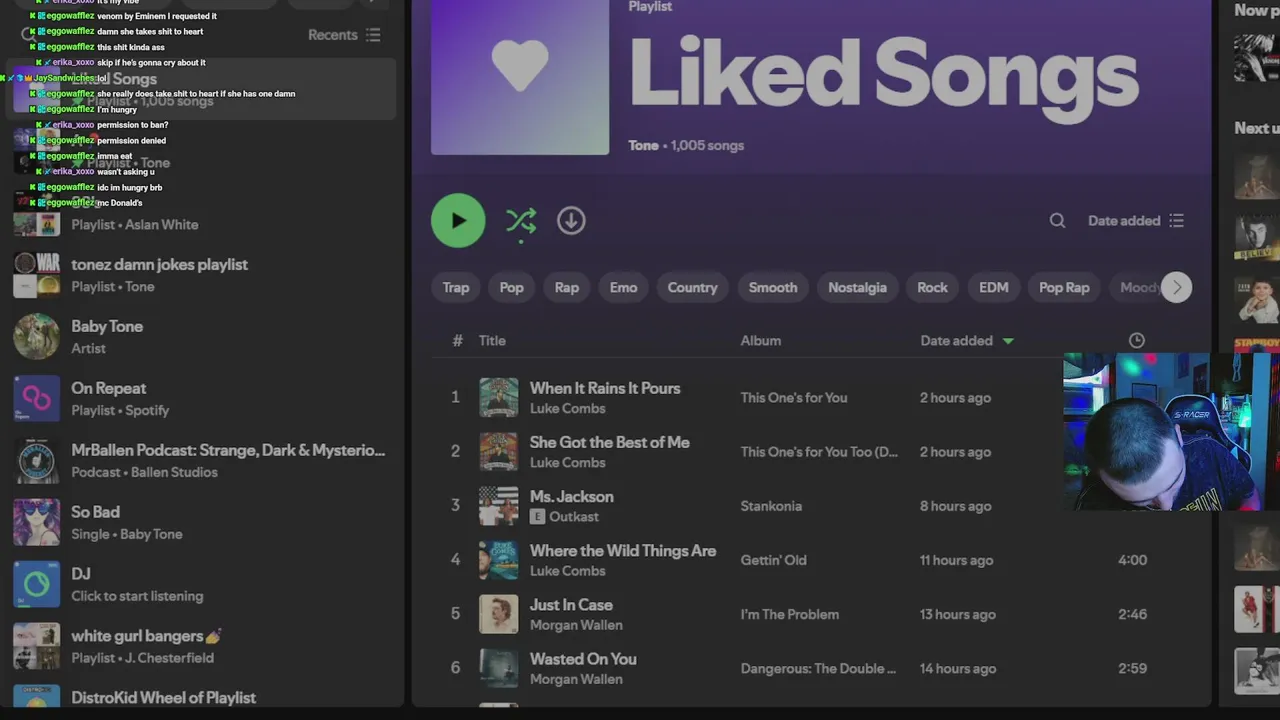This screenshot has width=1280, height=720.
Task: Select the Country genre filter
Action: coord(692,288)
